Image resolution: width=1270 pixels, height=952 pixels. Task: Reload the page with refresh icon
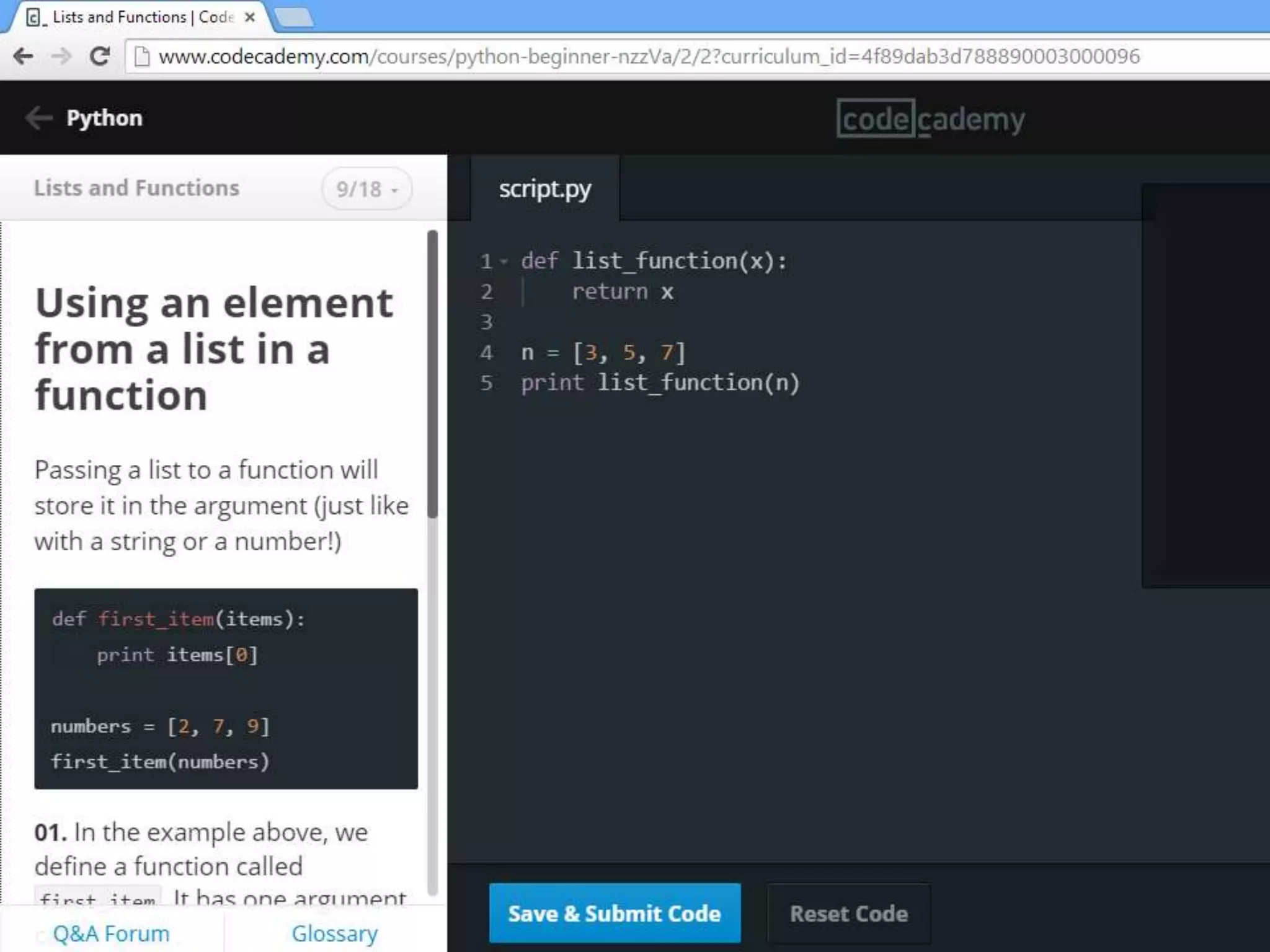[x=100, y=56]
